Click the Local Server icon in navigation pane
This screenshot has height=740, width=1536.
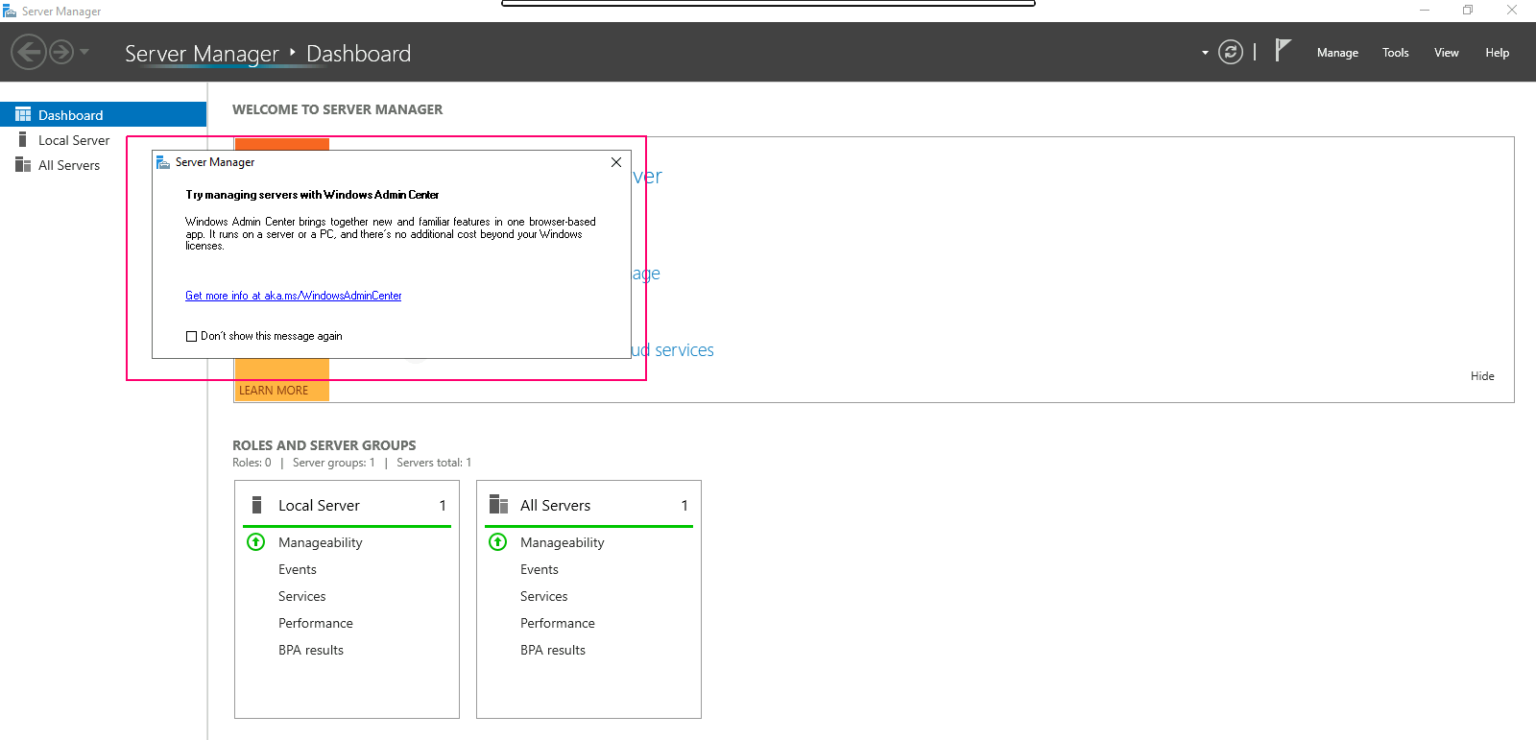tap(23, 140)
